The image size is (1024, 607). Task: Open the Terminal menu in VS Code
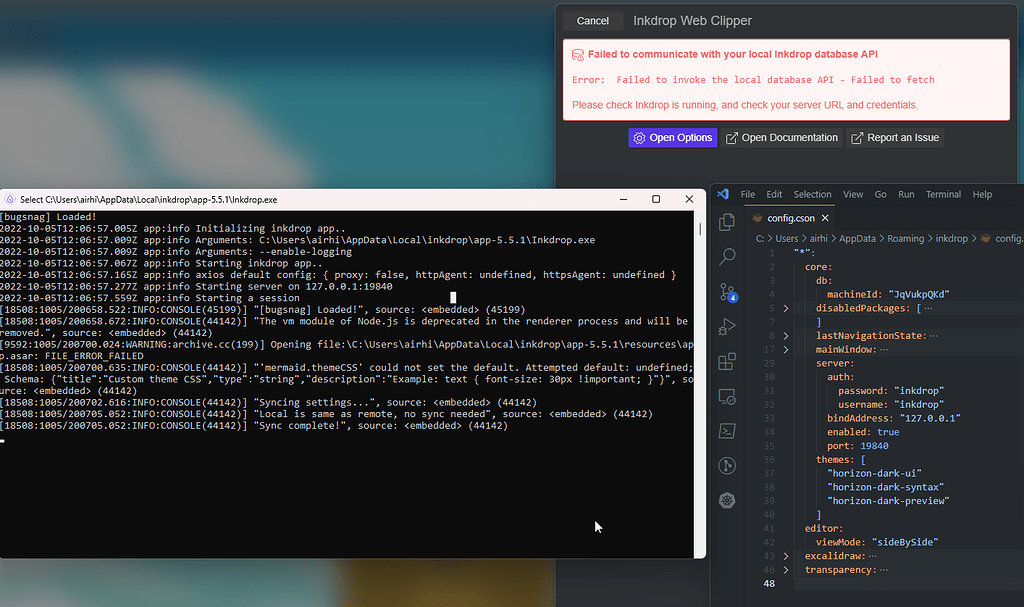[x=943, y=195]
